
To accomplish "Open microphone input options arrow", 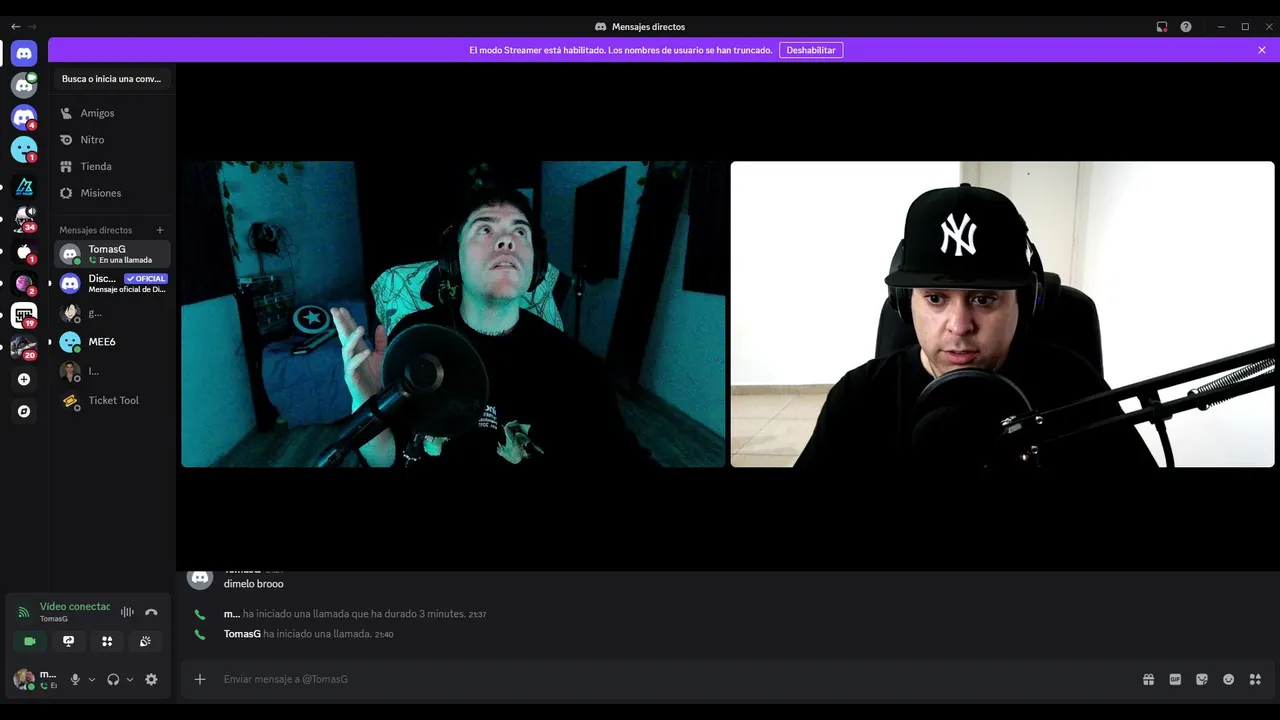I will tap(92, 679).
